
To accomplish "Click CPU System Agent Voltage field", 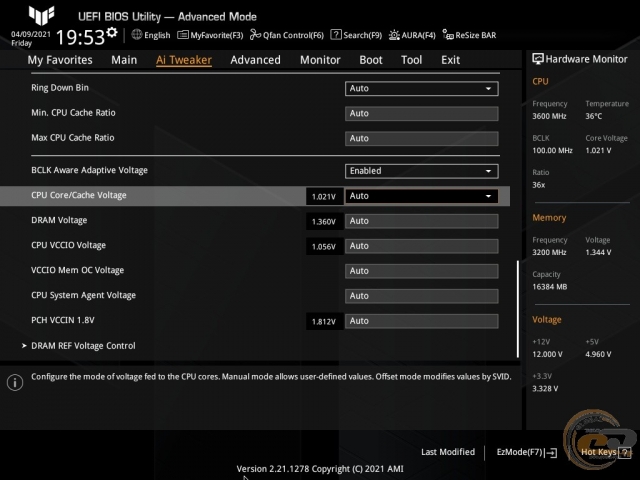I will click(422, 296).
